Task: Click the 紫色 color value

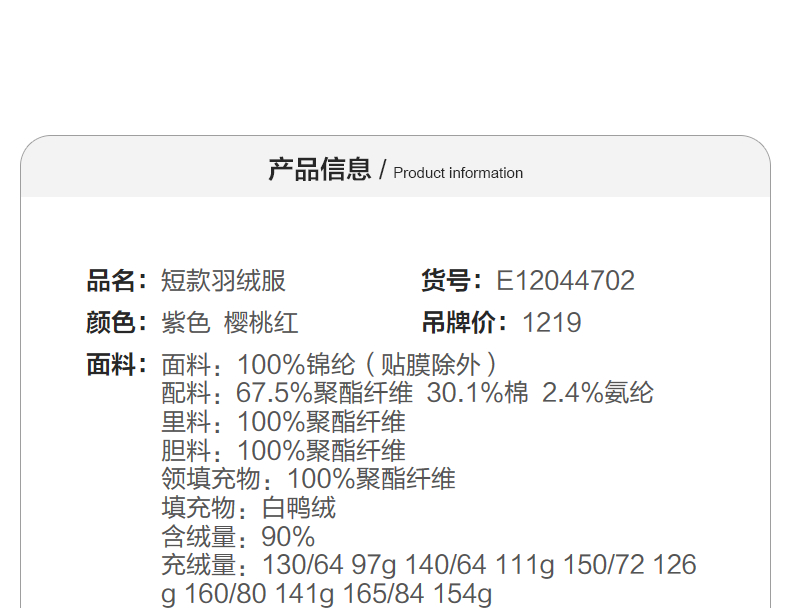Action: pyautogui.click(x=186, y=323)
